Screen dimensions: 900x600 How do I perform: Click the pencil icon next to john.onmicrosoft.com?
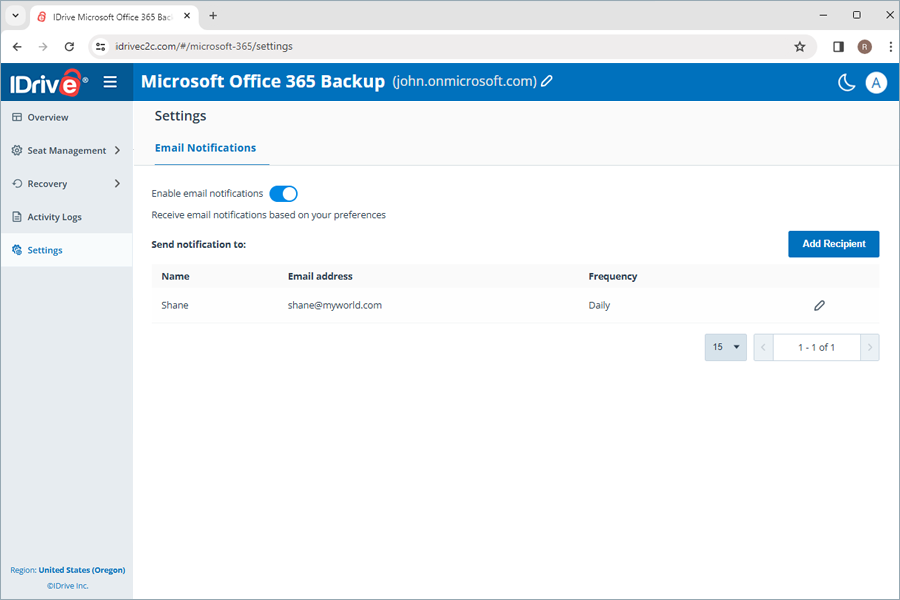tap(545, 81)
